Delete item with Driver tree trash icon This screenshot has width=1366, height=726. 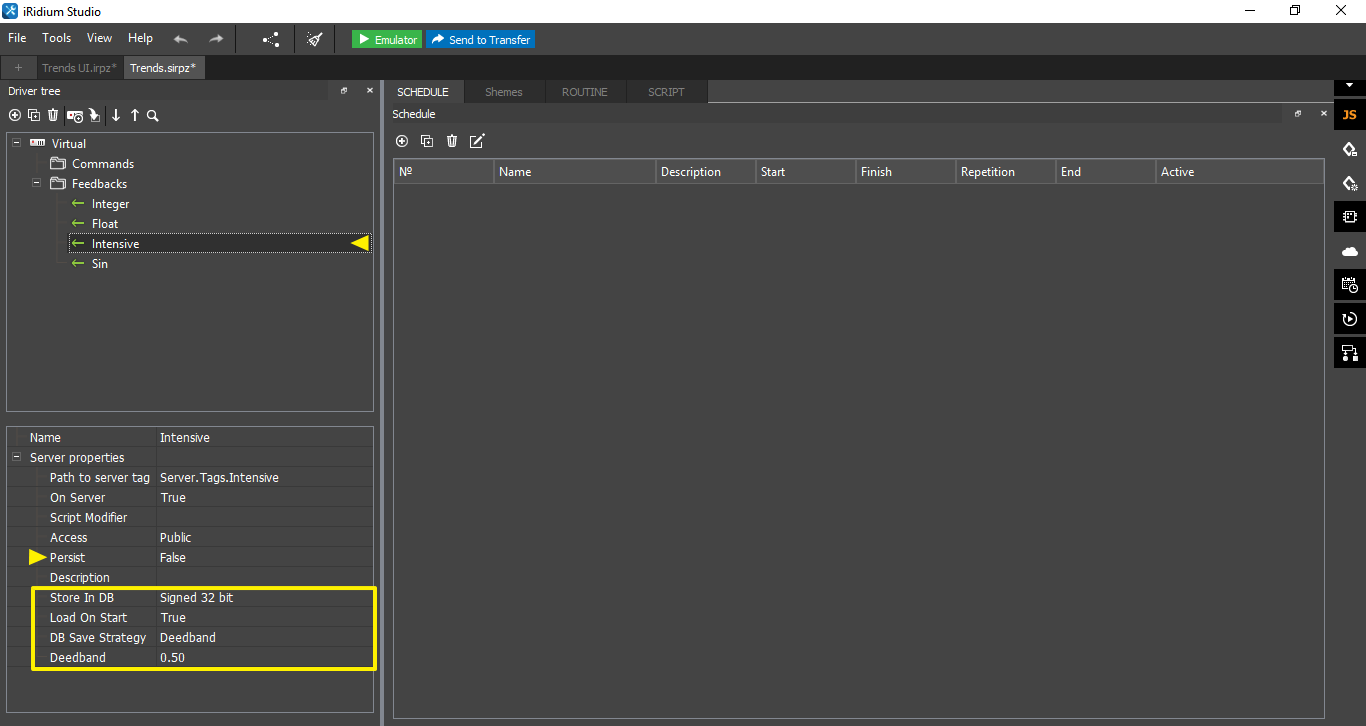tap(53, 116)
